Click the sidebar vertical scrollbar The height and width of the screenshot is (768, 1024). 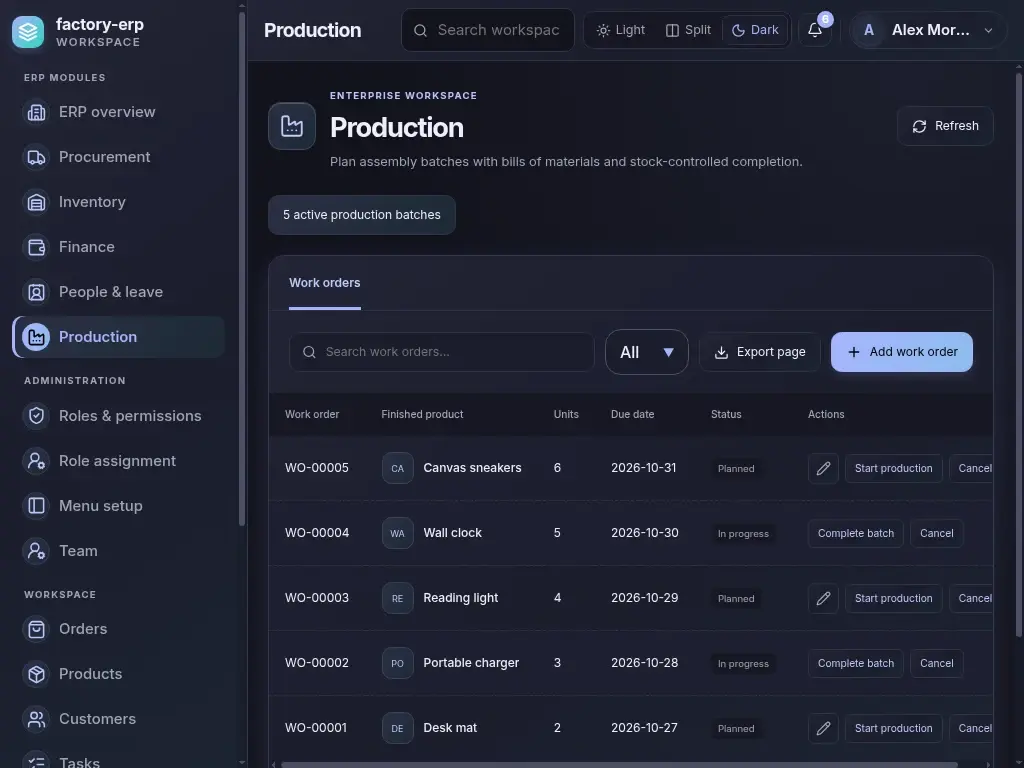(x=242, y=268)
